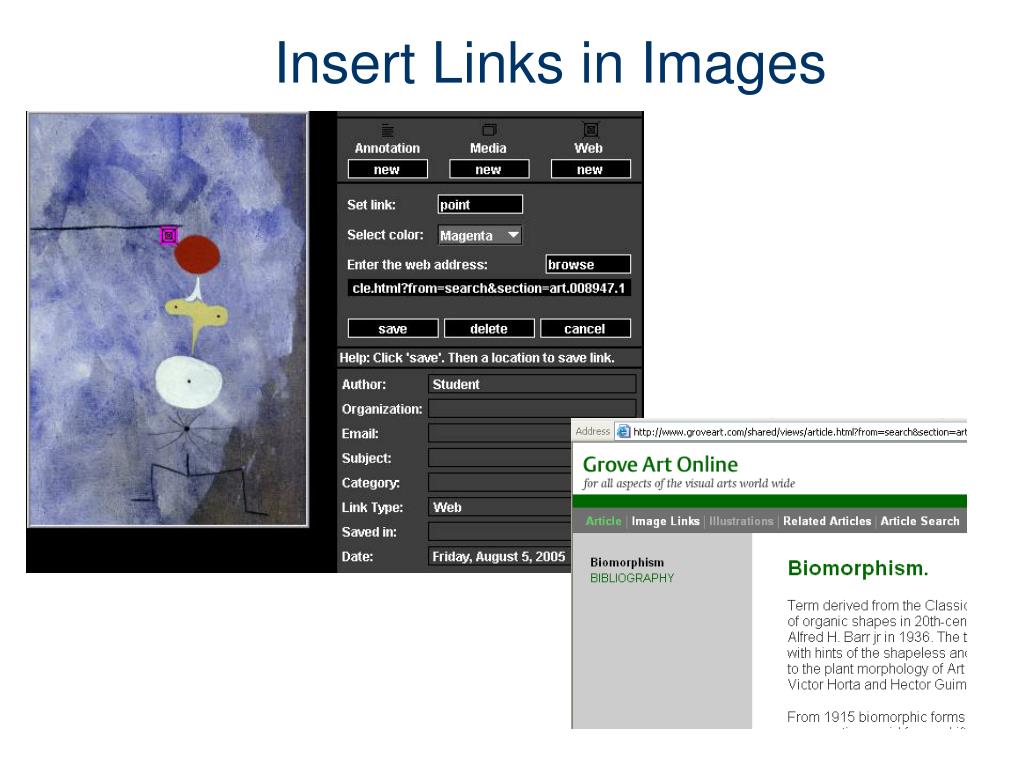
Task: Click the Set link point field
Action: click(480, 204)
